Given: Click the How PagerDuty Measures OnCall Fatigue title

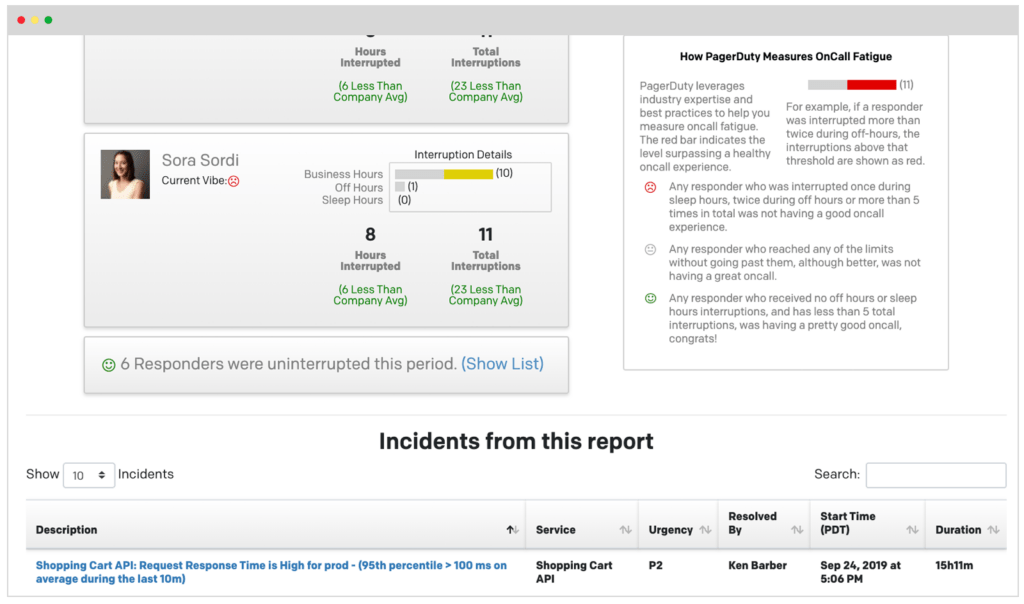Looking at the screenshot, I should coord(786,57).
